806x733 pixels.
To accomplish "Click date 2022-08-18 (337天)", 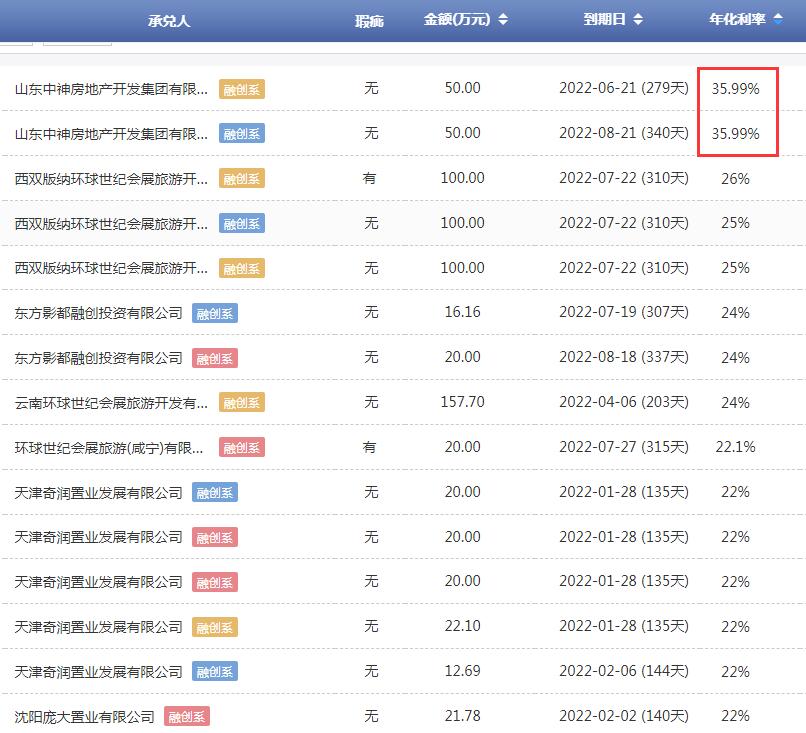I will (x=624, y=357).
